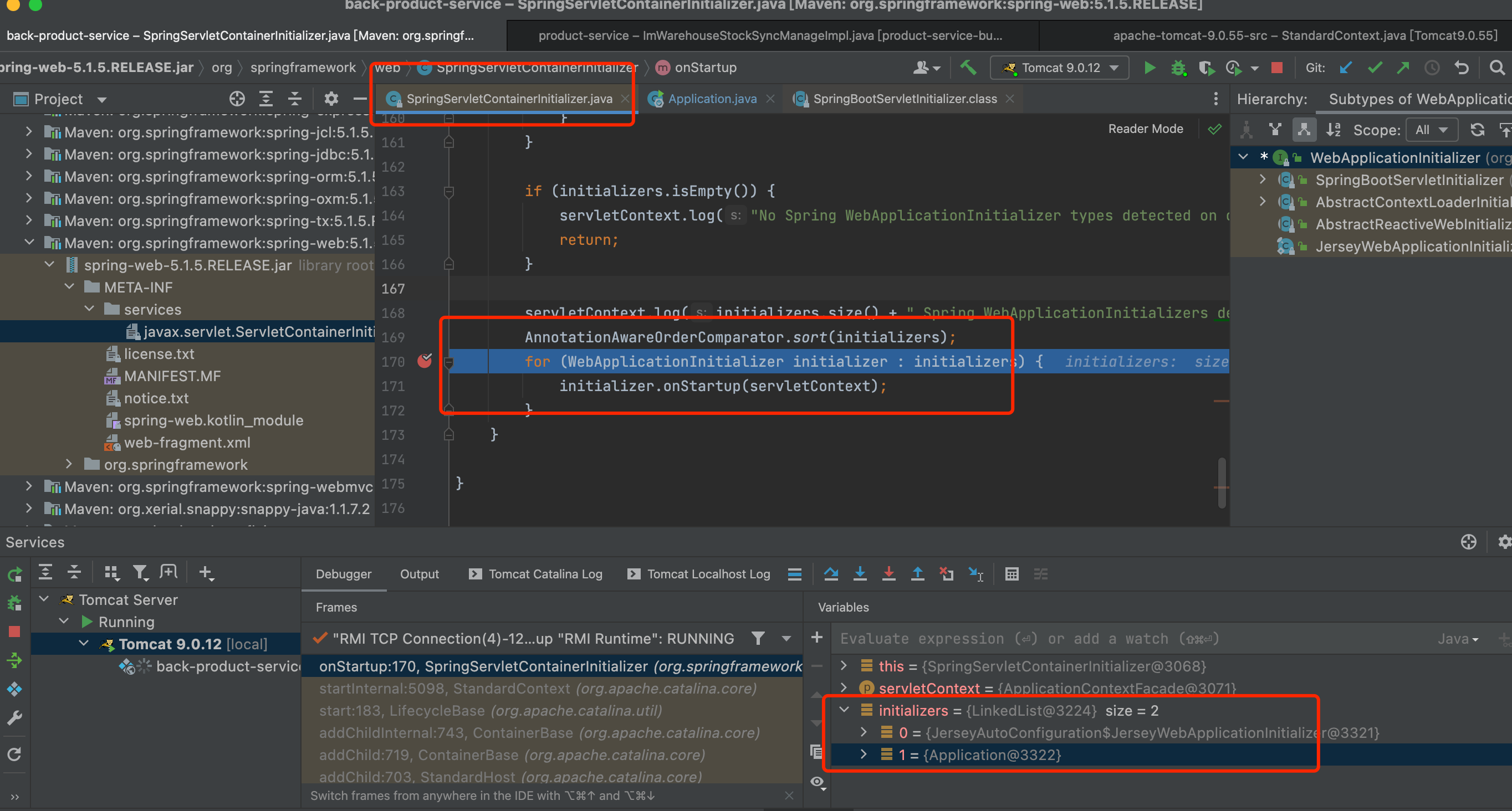
Task: Open Evaluate Expression with the calculator icon
Action: [1012, 574]
